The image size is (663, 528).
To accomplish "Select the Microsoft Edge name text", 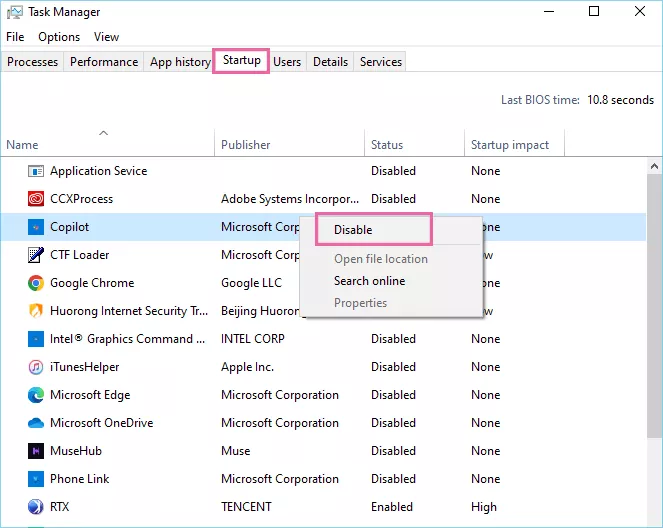I will coord(90,395).
